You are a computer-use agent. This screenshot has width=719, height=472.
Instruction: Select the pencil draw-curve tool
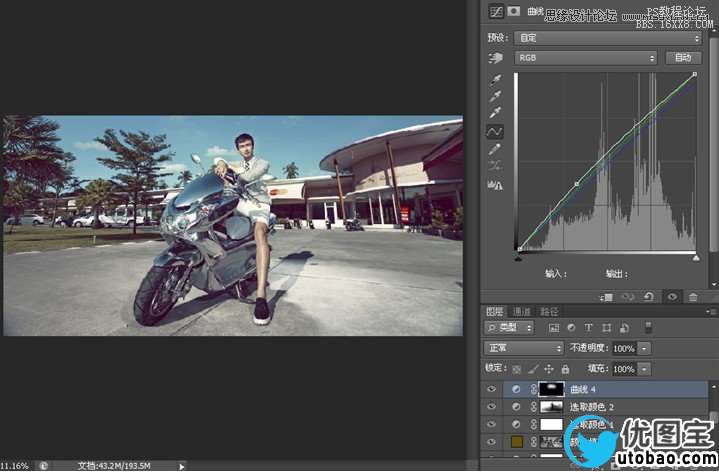[495, 149]
